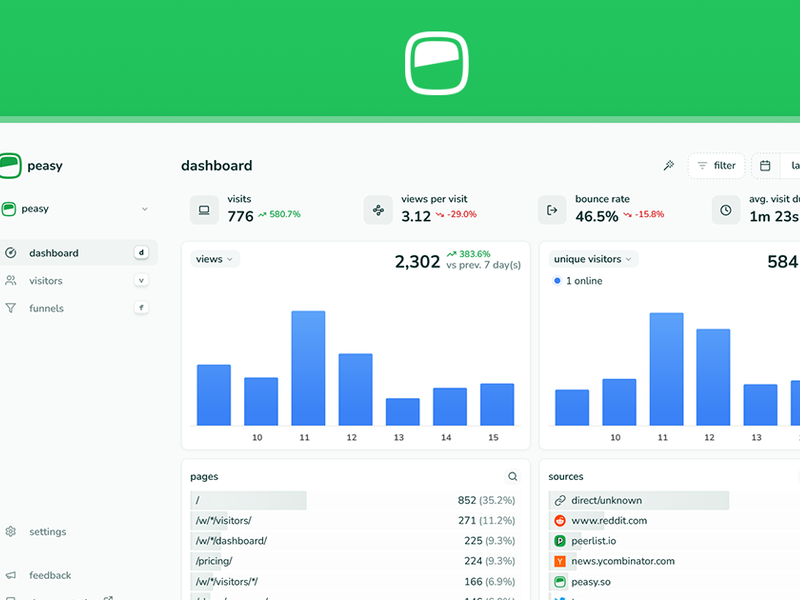Open the unique visitors metric dropdown
This screenshot has width=800, height=600.
(x=594, y=259)
